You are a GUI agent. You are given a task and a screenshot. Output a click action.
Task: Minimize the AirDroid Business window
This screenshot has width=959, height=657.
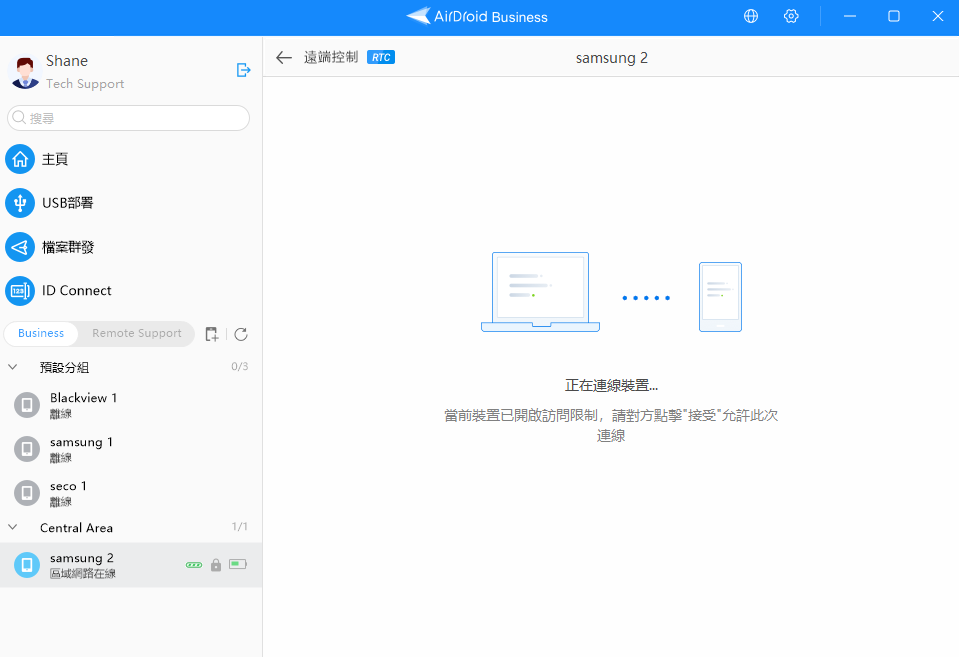tap(850, 17)
